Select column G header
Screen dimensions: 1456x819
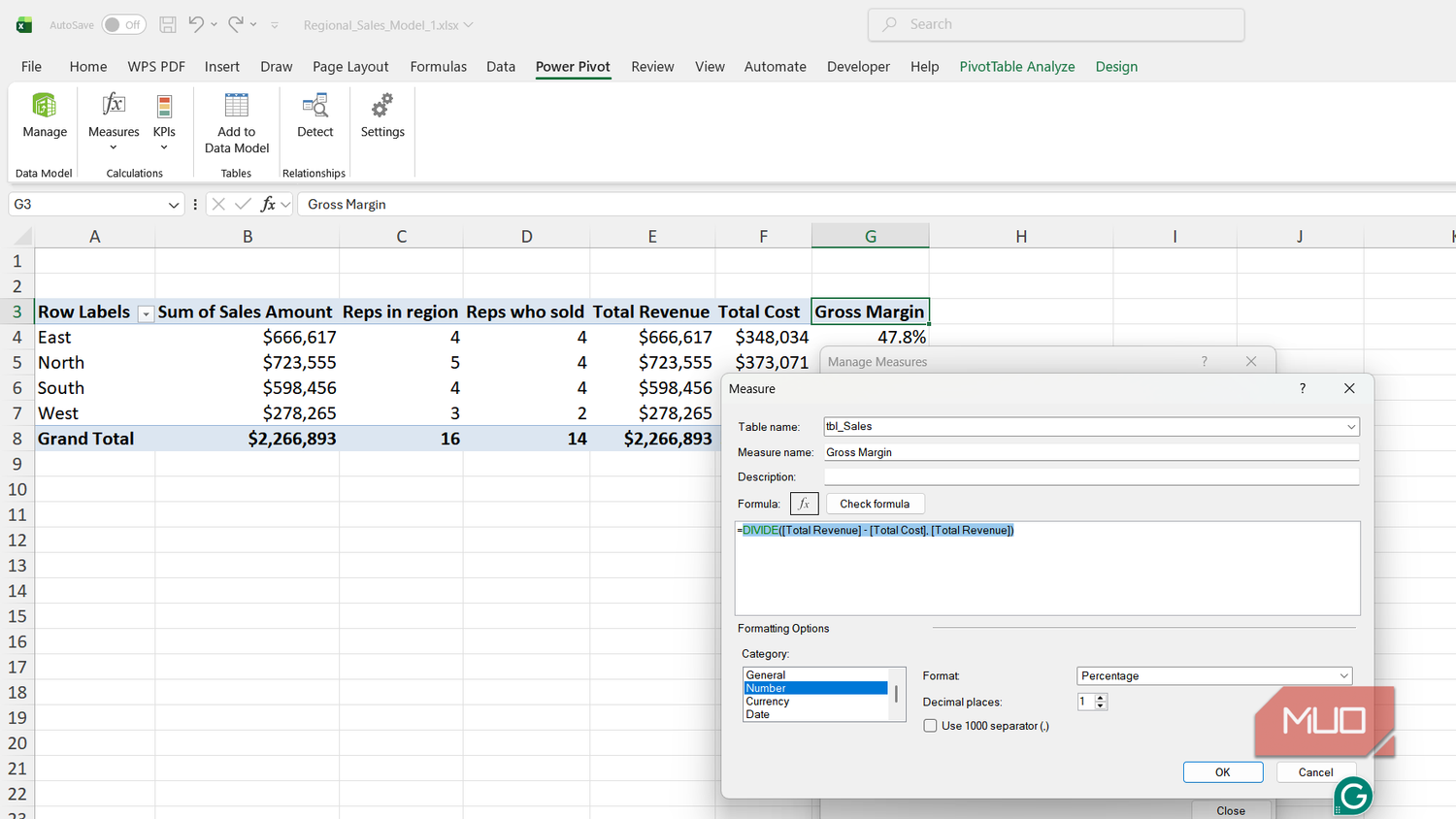pos(871,236)
